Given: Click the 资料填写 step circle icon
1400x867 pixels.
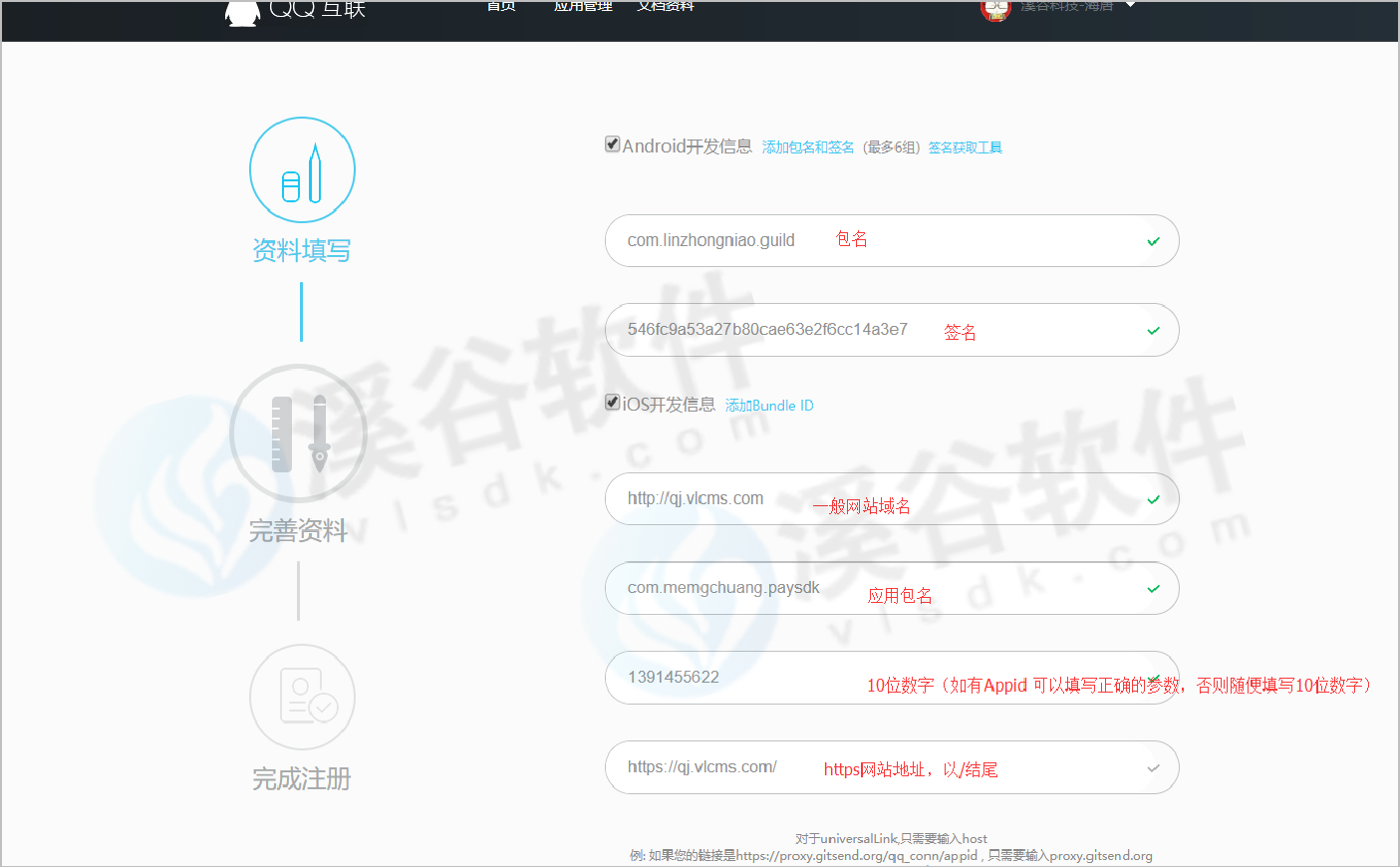Looking at the screenshot, I should [302, 170].
